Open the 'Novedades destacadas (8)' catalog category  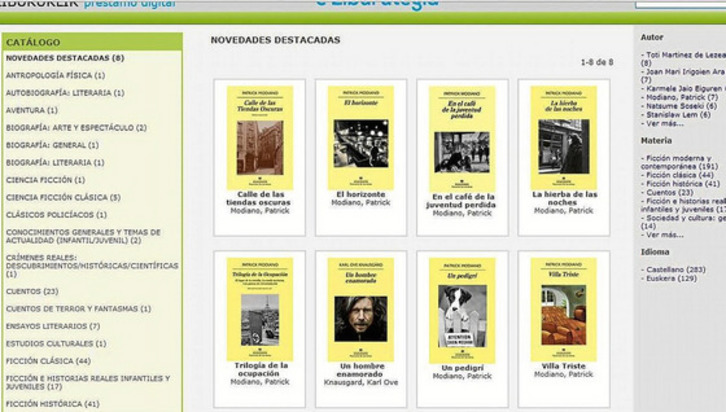tap(65, 58)
